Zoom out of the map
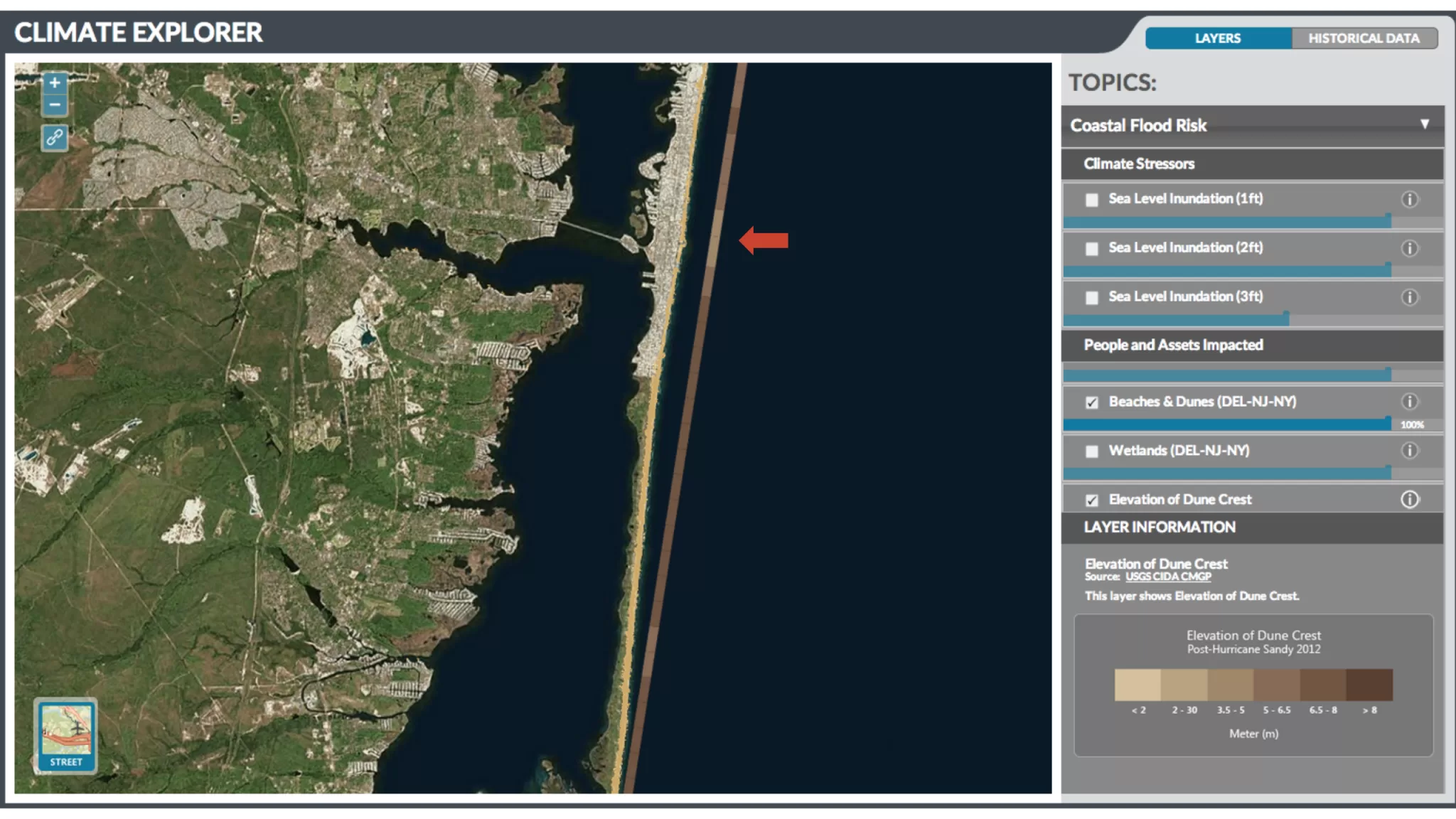The height and width of the screenshot is (819, 1456). [55, 105]
